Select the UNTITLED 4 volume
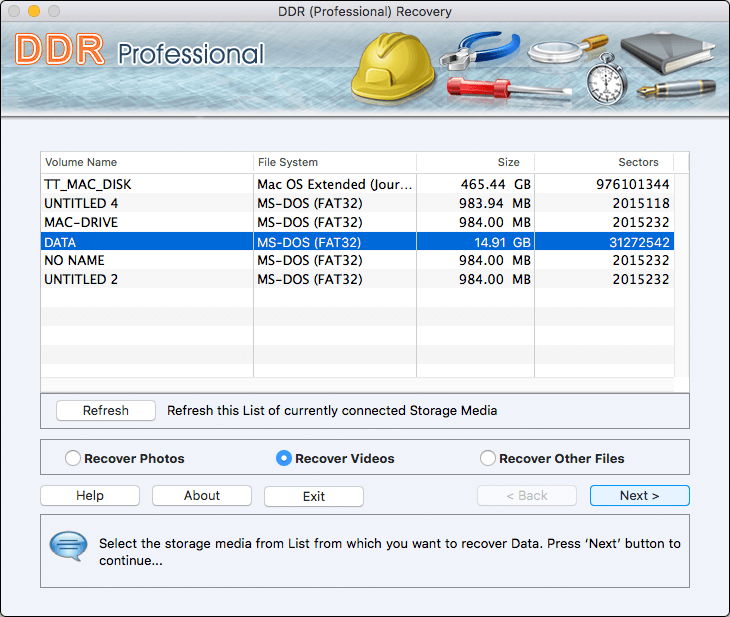This screenshot has width=730, height=617. [x=357, y=203]
